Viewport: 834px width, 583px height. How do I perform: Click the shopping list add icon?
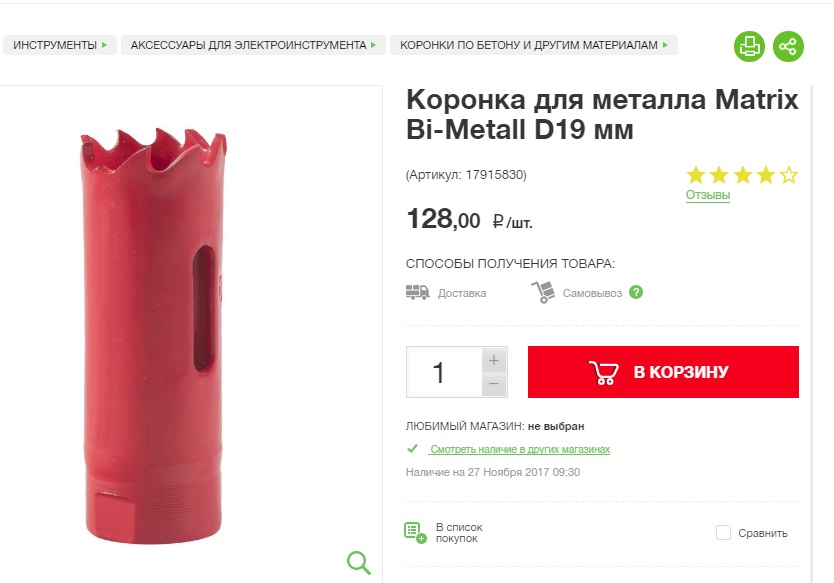[415, 532]
